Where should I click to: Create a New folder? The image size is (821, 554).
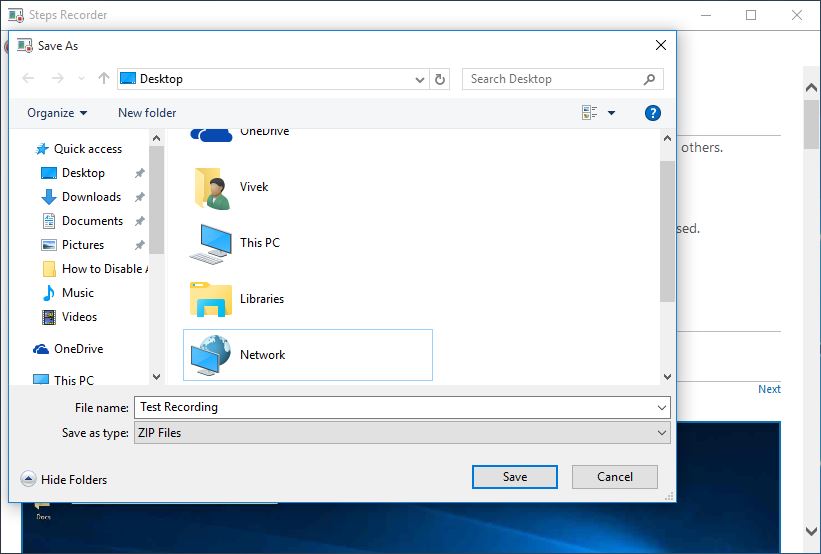[147, 113]
